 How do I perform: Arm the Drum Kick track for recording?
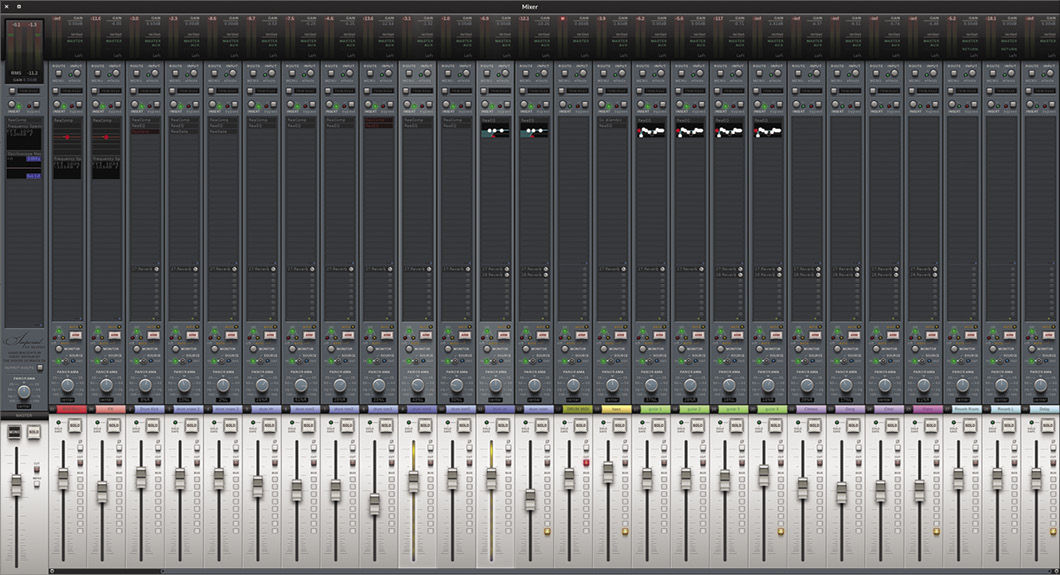coord(153,335)
